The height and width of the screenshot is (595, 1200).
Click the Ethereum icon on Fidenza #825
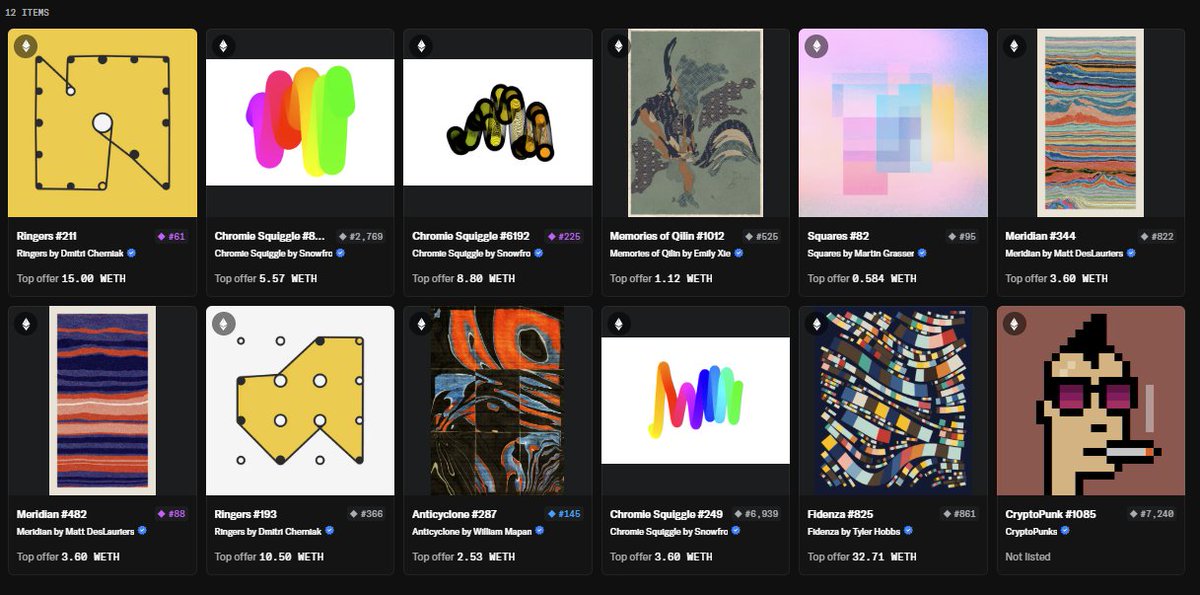[x=816, y=323]
